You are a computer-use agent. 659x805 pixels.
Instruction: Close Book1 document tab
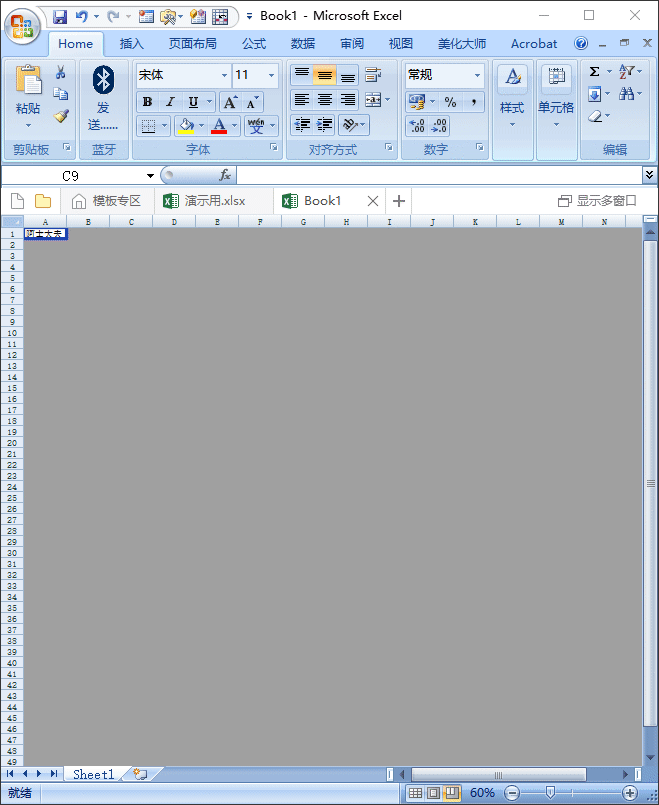point(373,201)
